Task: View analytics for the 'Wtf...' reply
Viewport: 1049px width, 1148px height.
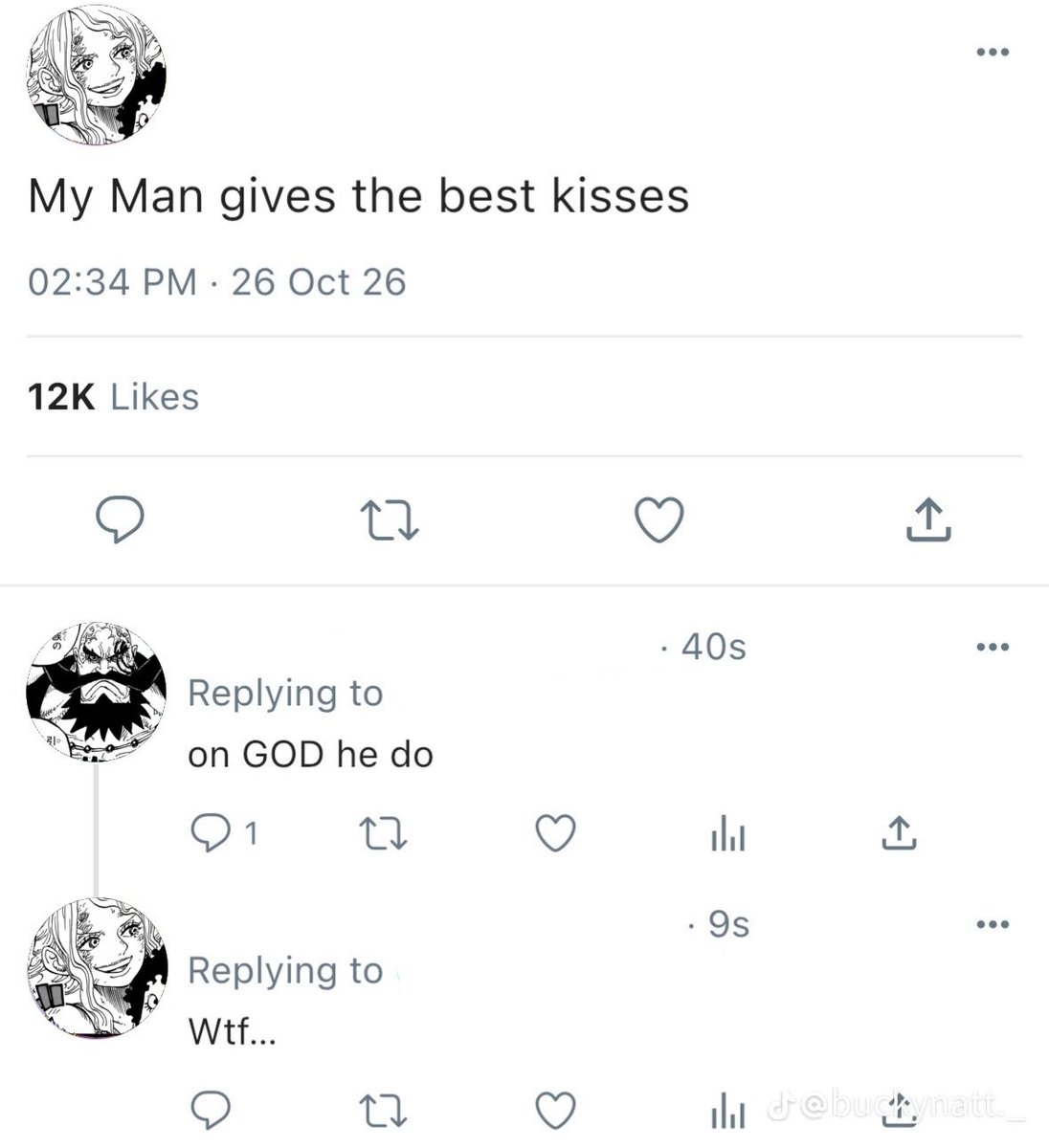Action: pos(727,1112)
